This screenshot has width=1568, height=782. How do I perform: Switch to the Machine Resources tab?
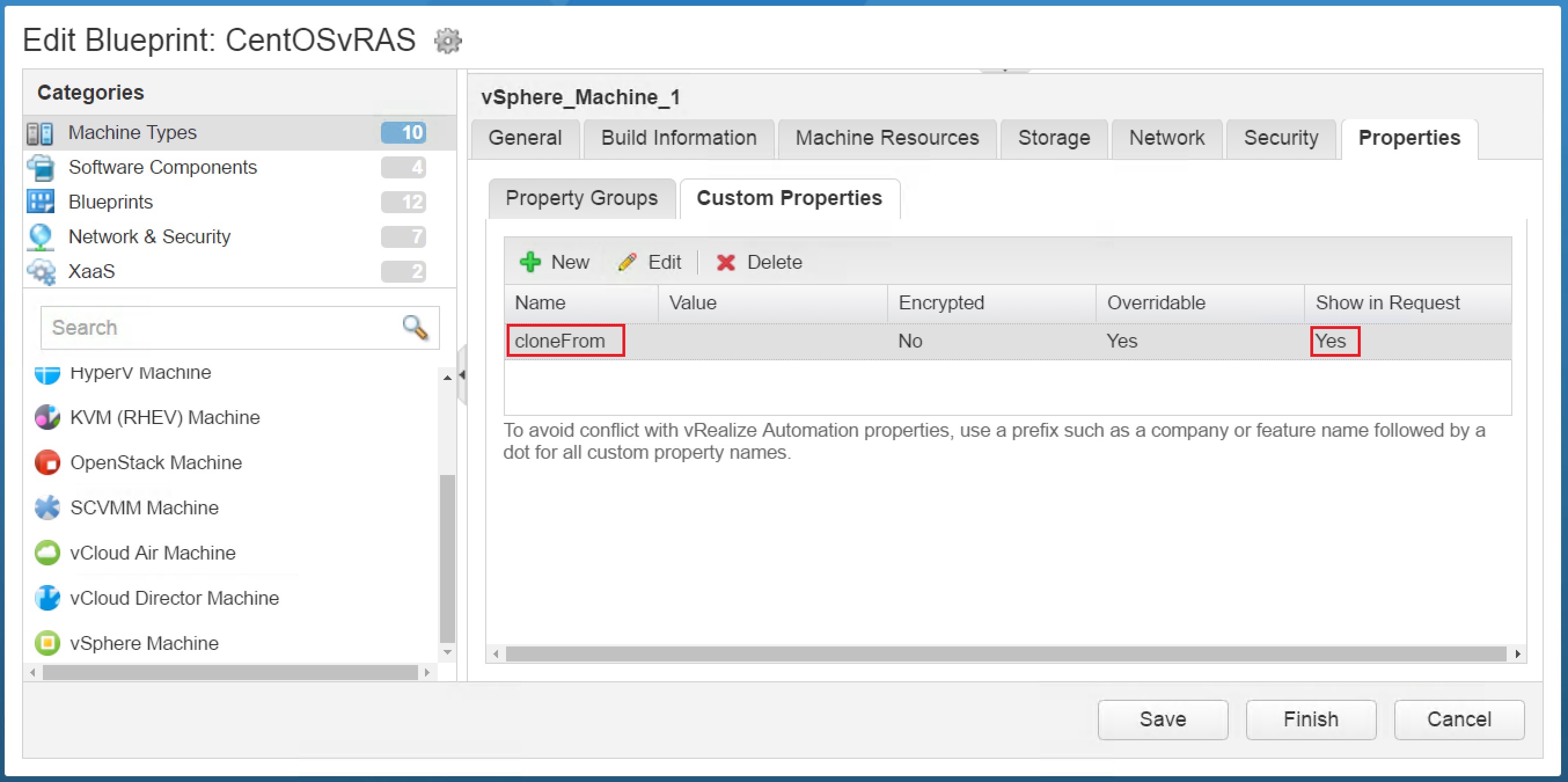[887, 138]
